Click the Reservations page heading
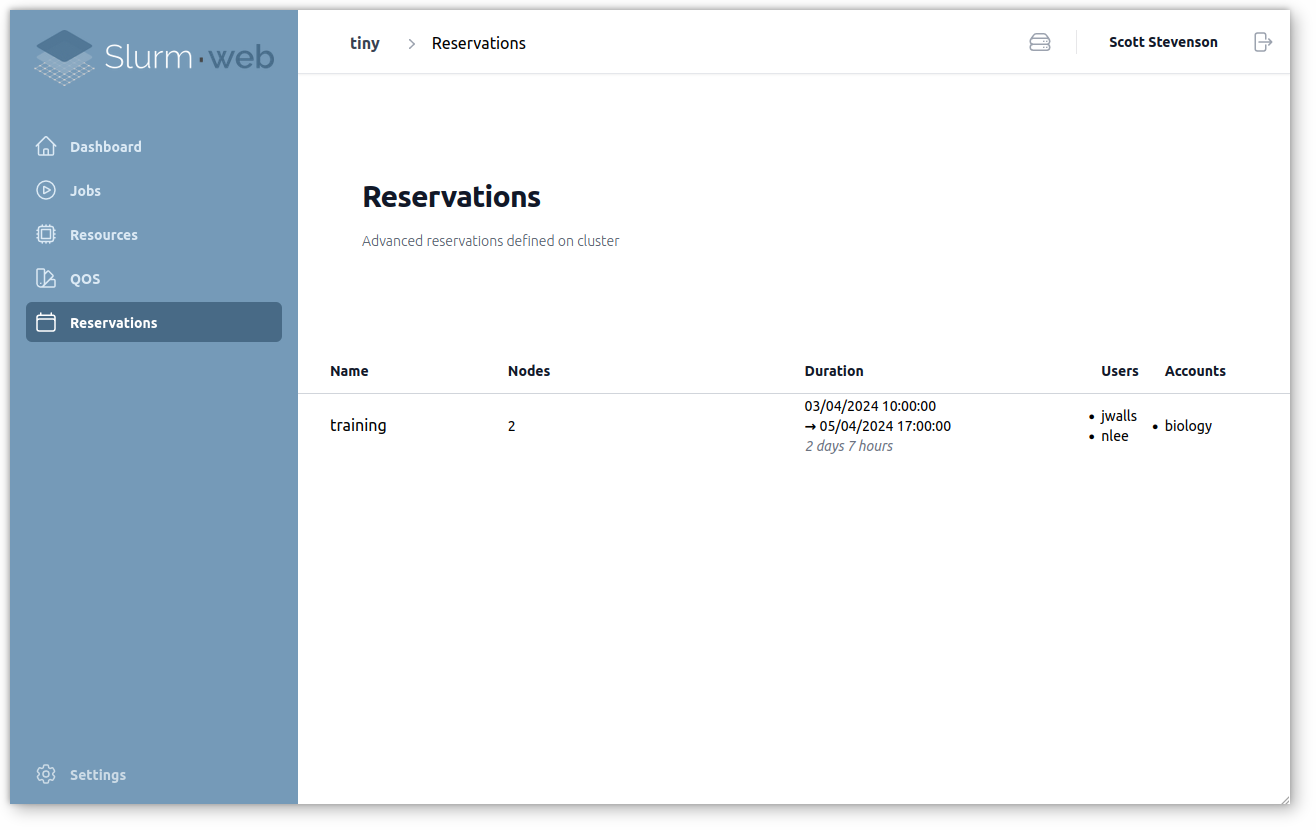The image size is (1316, 830). pos(451,197)
